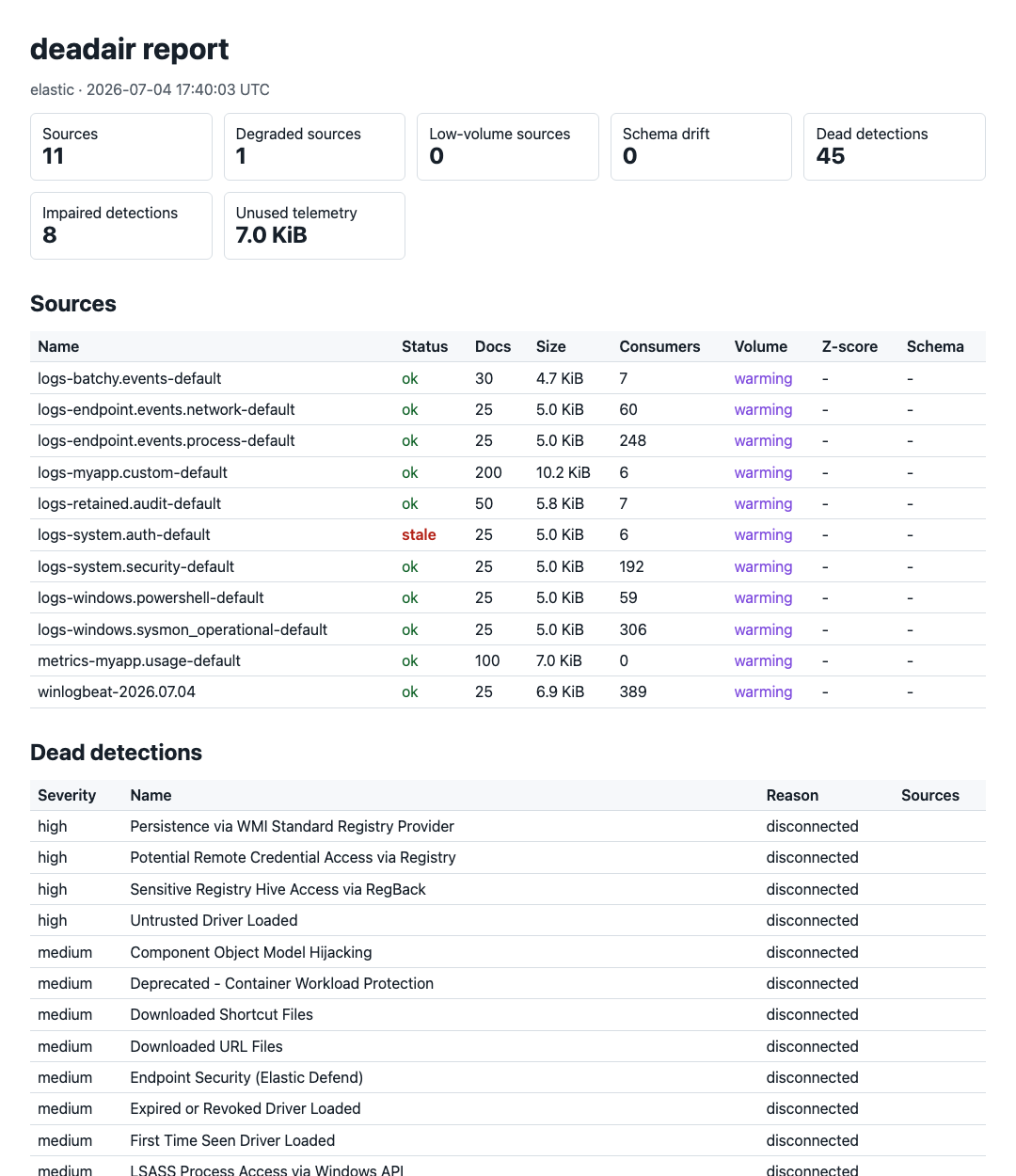Click the Dead detections card showing 45
1016x1176 pixels.
(x=895, y=147)
